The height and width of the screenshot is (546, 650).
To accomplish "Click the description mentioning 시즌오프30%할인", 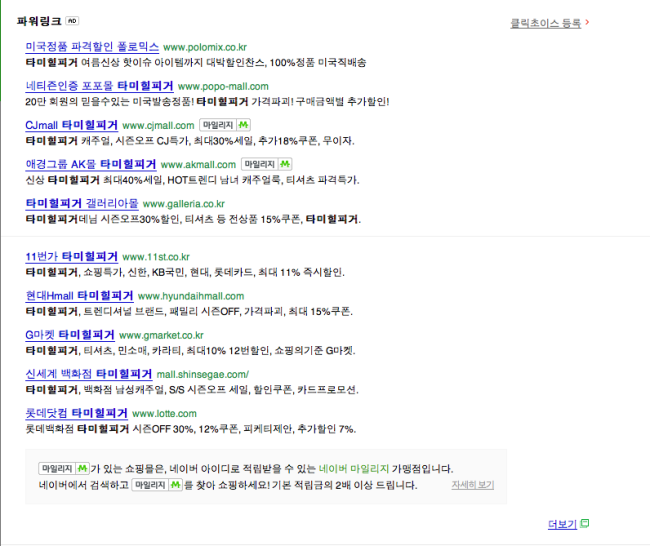I will (193, 219).
